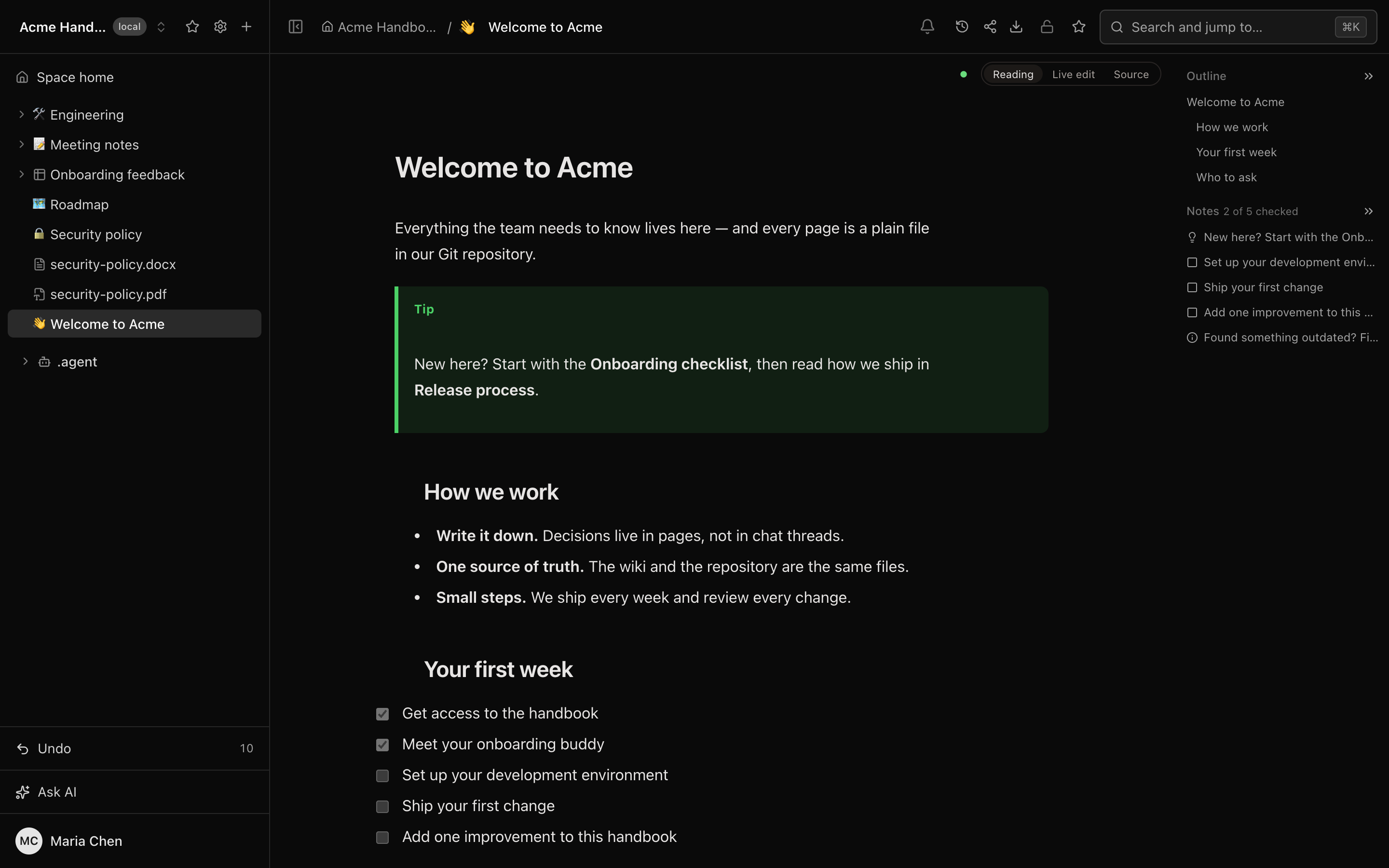Follow the Release process link
Image resolution: width=1389 pixels, height=868 pixels.
[474, 390]
